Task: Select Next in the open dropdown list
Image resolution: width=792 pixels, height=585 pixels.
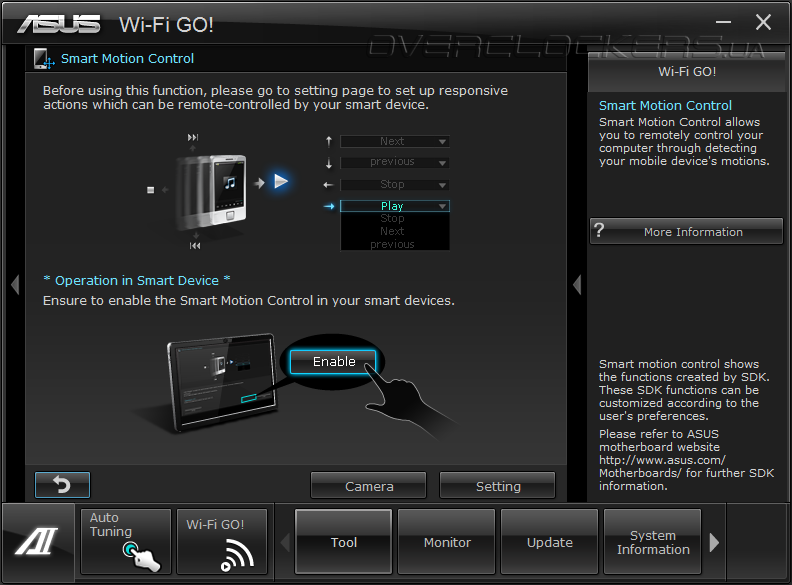Action: point(392,231)
